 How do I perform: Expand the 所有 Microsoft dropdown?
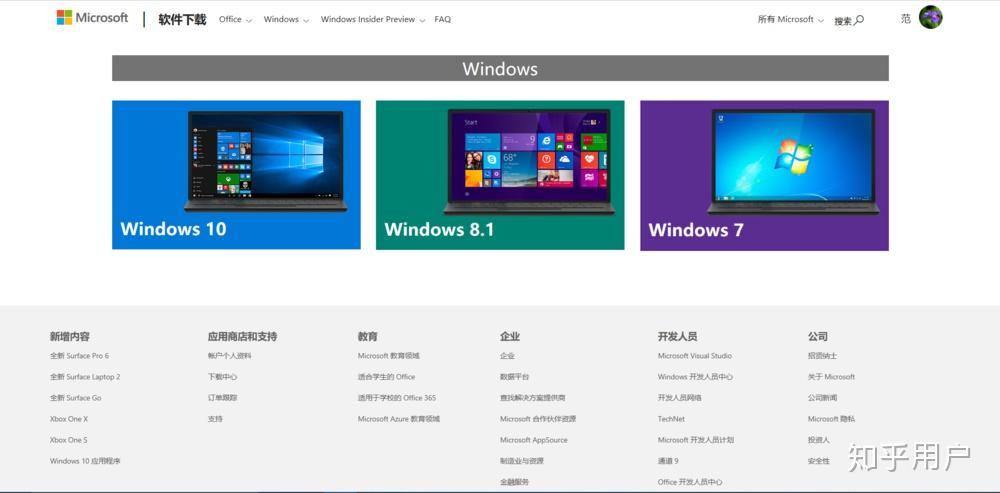click(791, 20)
